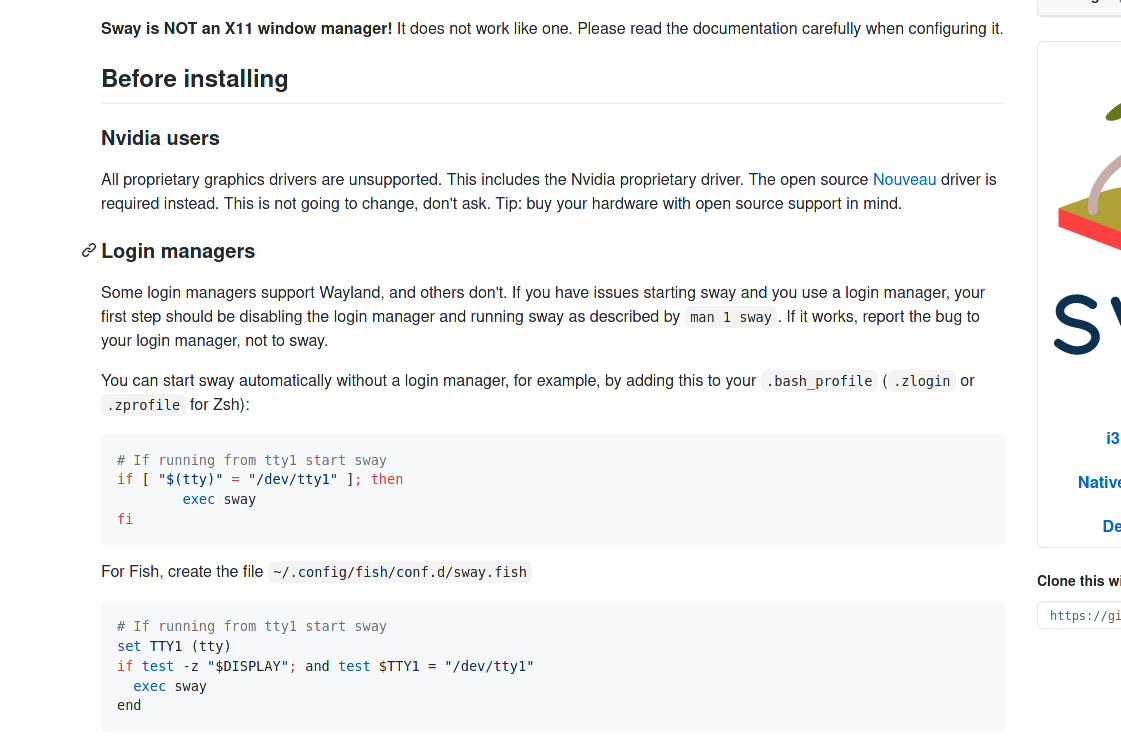Click the inline code ".bash_profile"

pyautogui.click(x=819, y=381)
